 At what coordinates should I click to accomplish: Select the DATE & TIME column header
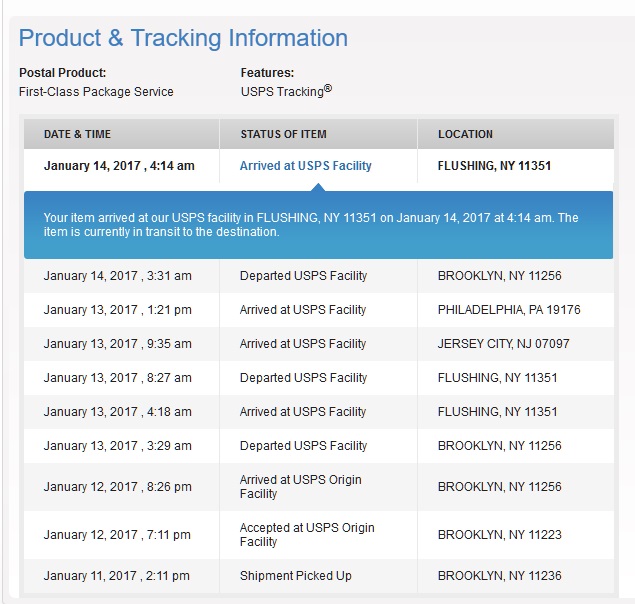click(x=78, y=134)
